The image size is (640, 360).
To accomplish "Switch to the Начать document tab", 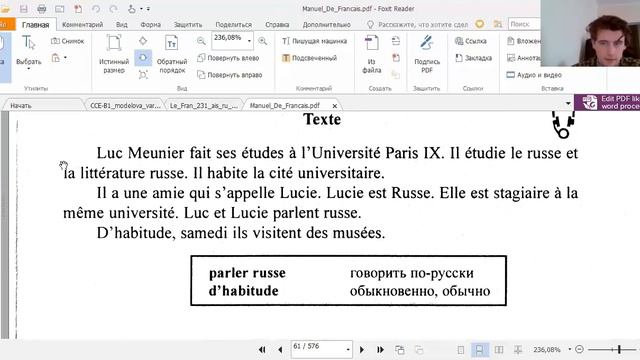I will click(42, 105).
